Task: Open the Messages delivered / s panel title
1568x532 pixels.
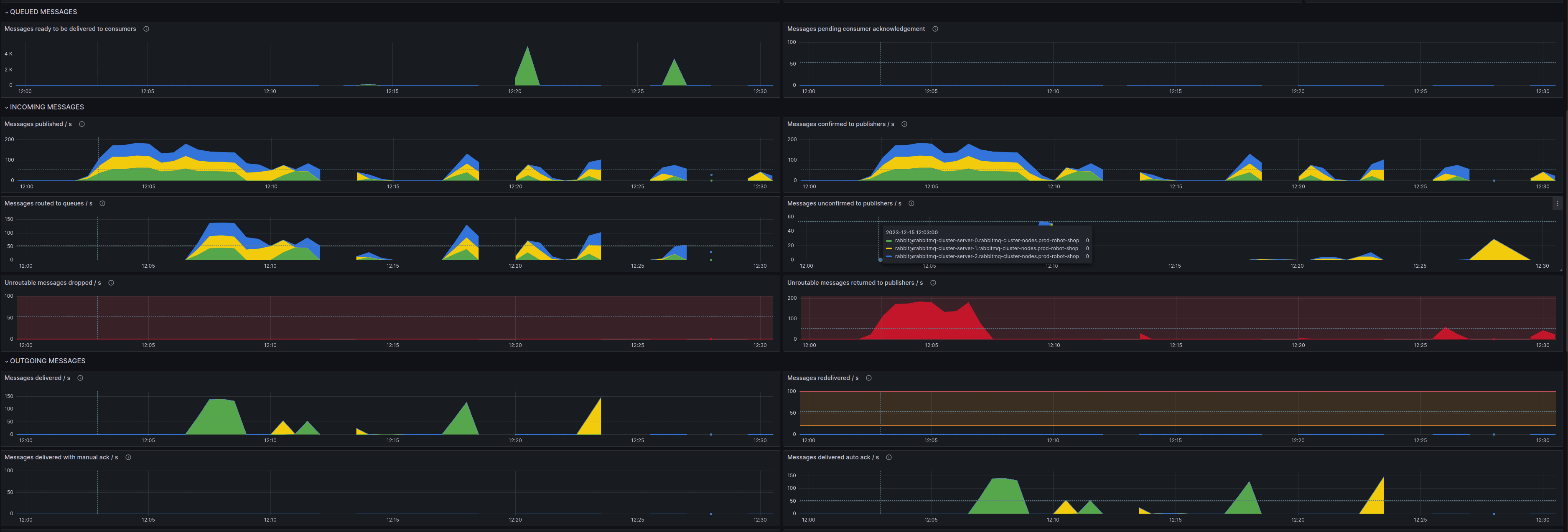Action: pos(37,378)
